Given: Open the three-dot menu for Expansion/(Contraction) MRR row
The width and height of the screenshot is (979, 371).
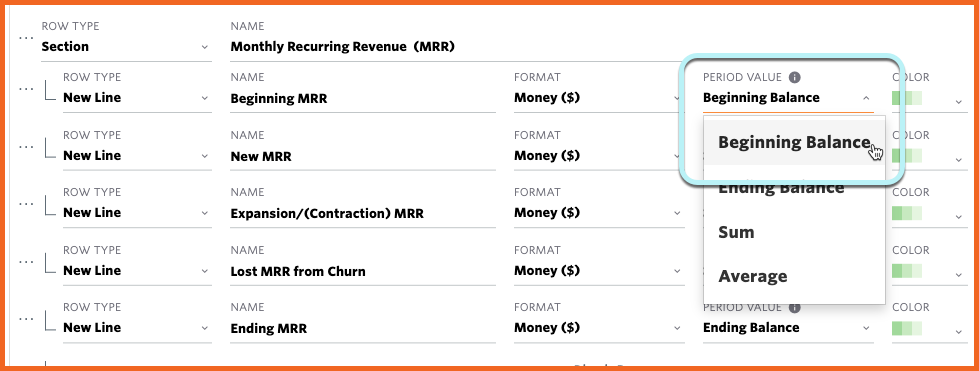Looking at the screenshot, I should (x=26, y=204).
